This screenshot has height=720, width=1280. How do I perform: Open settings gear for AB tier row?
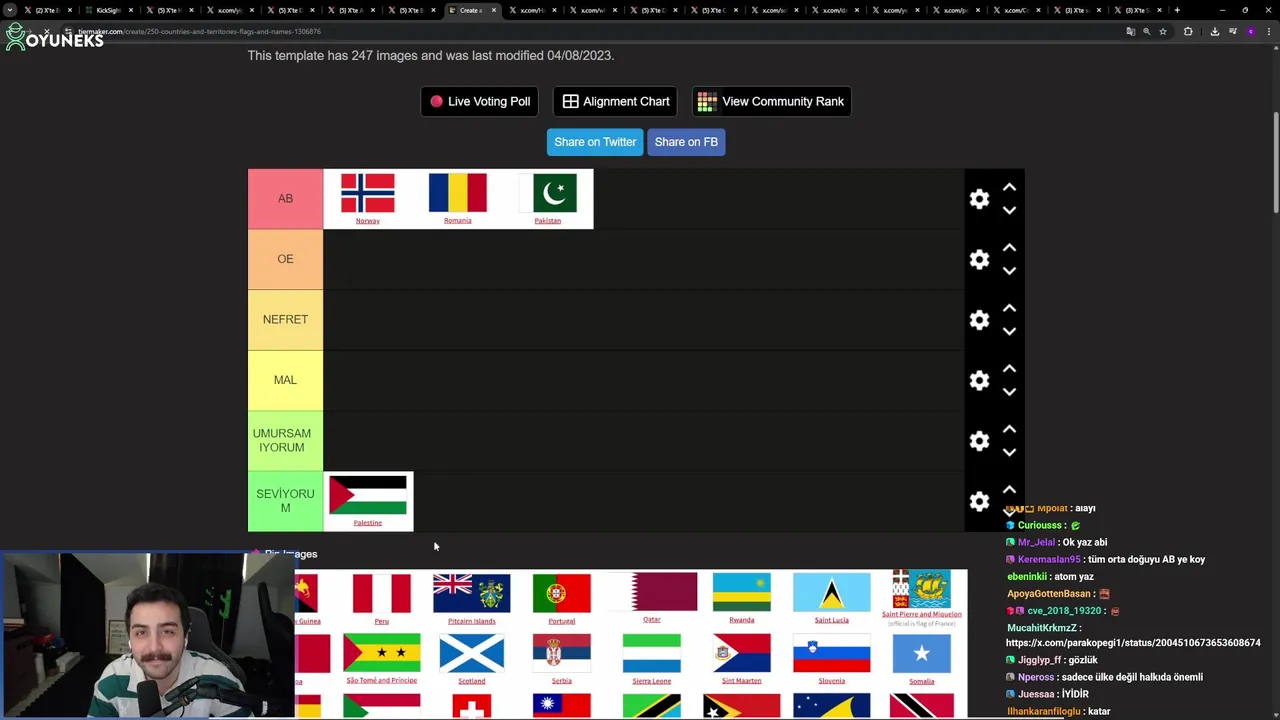click(x=979, y=199)
